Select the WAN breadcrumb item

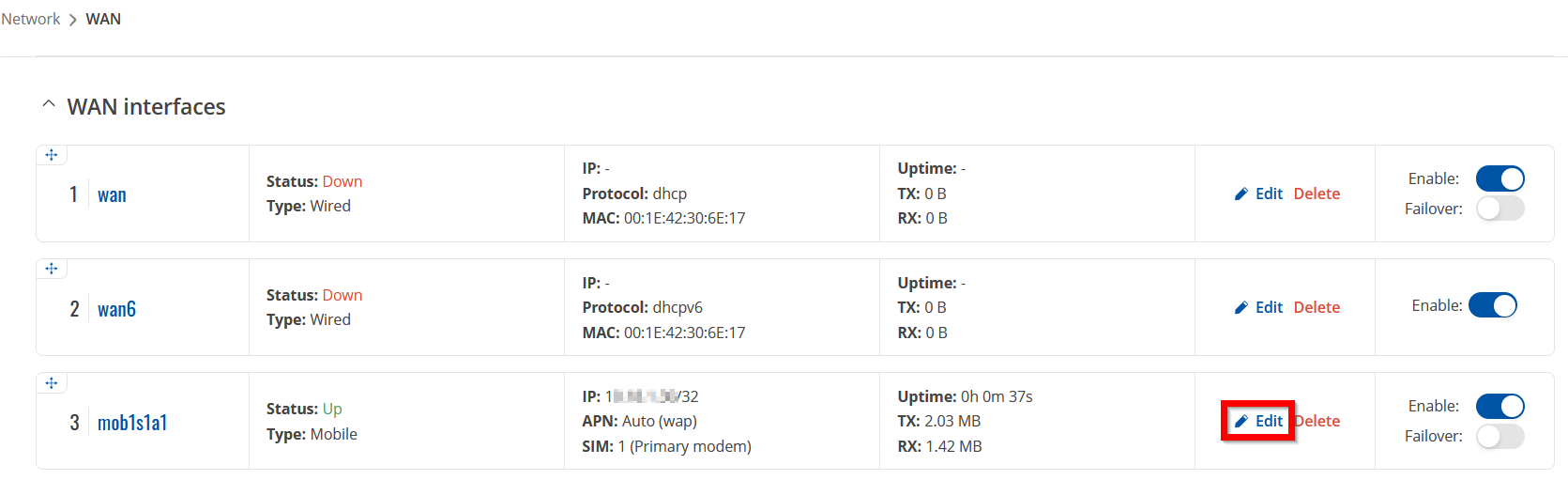click(103, 19)
